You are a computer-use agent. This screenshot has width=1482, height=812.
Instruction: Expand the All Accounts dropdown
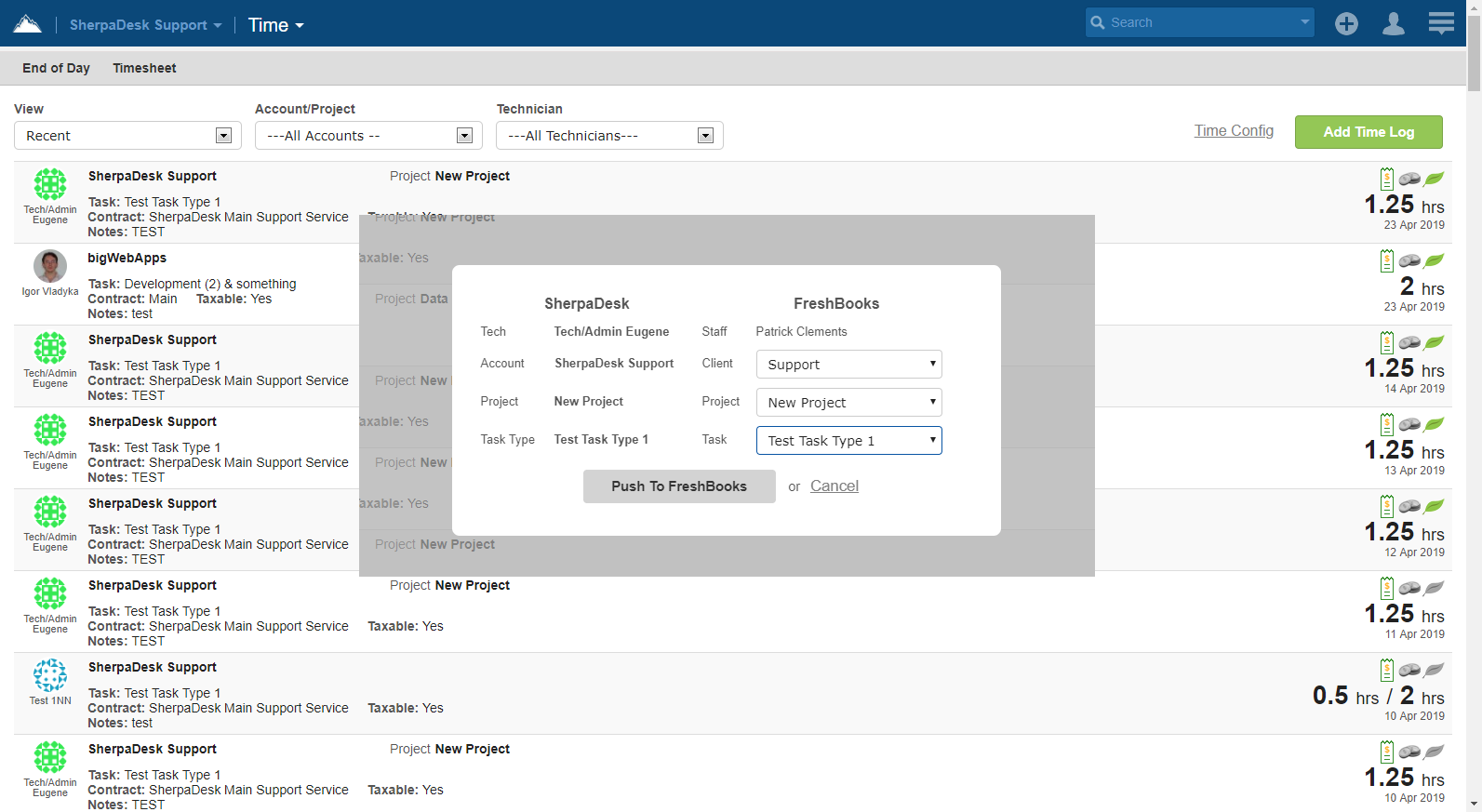(368, 136)
